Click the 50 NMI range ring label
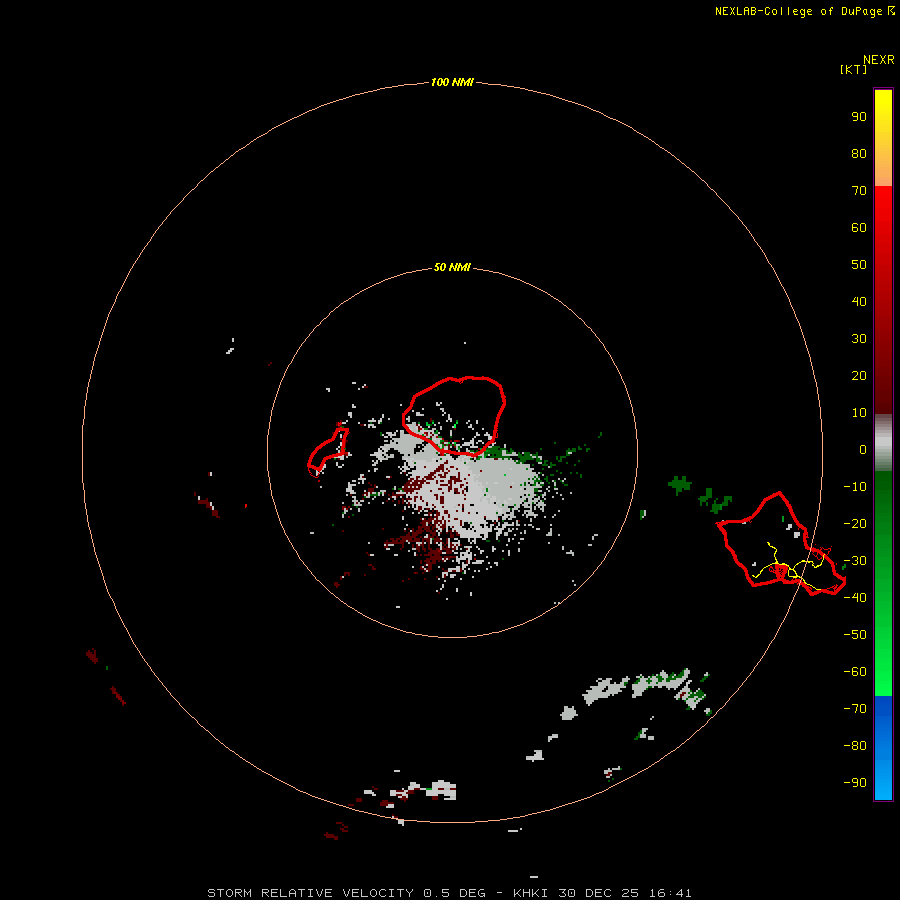This screenshot has width=900, height=900. point(452,267)
